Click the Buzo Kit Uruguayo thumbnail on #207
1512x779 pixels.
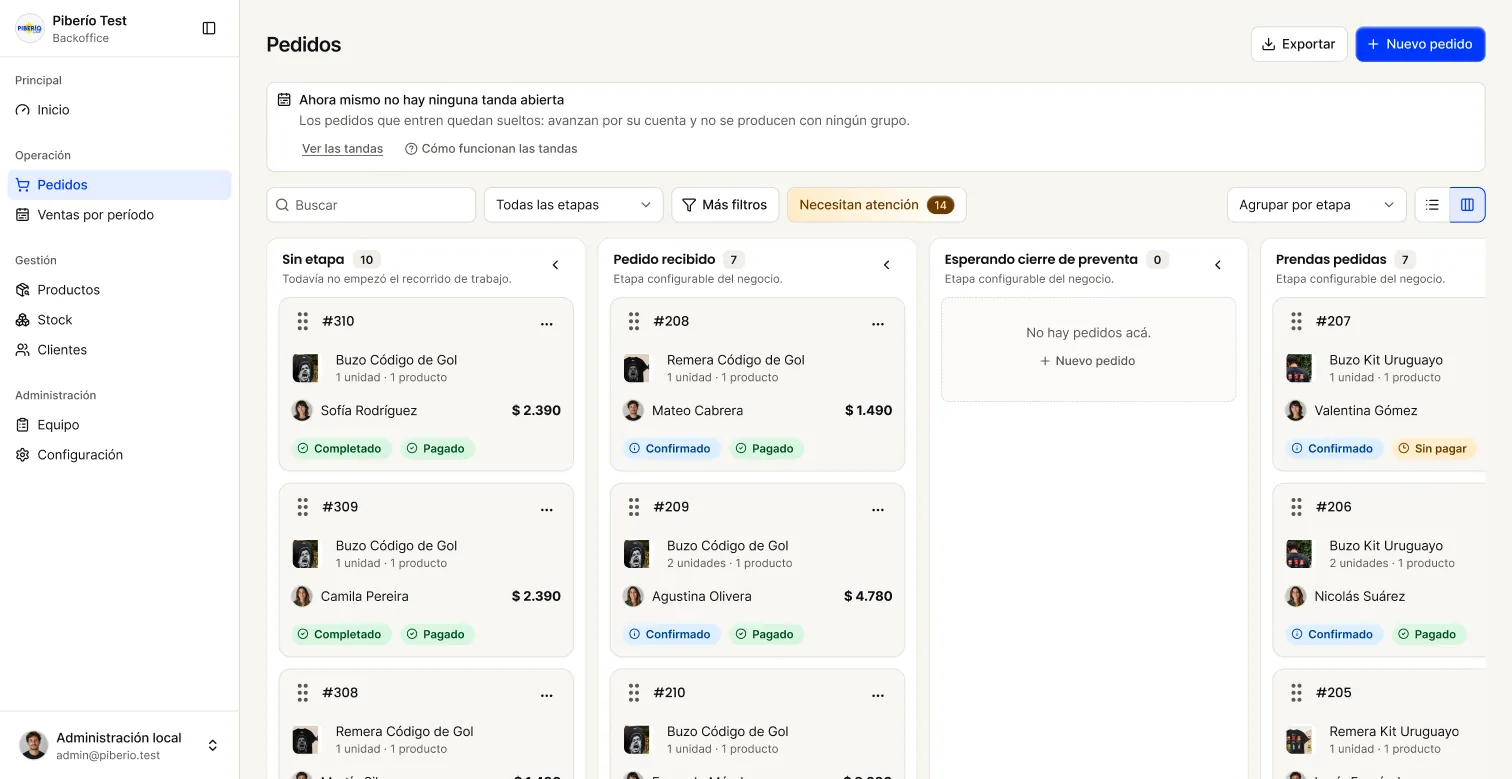(1299, 368)
